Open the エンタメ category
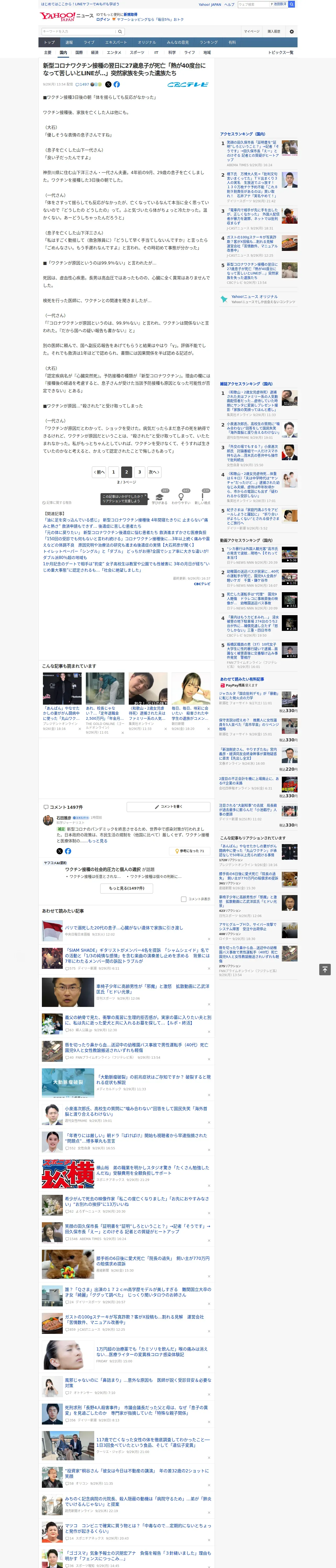The height and width of the screenshot is (1568, 336). (114, 52)
